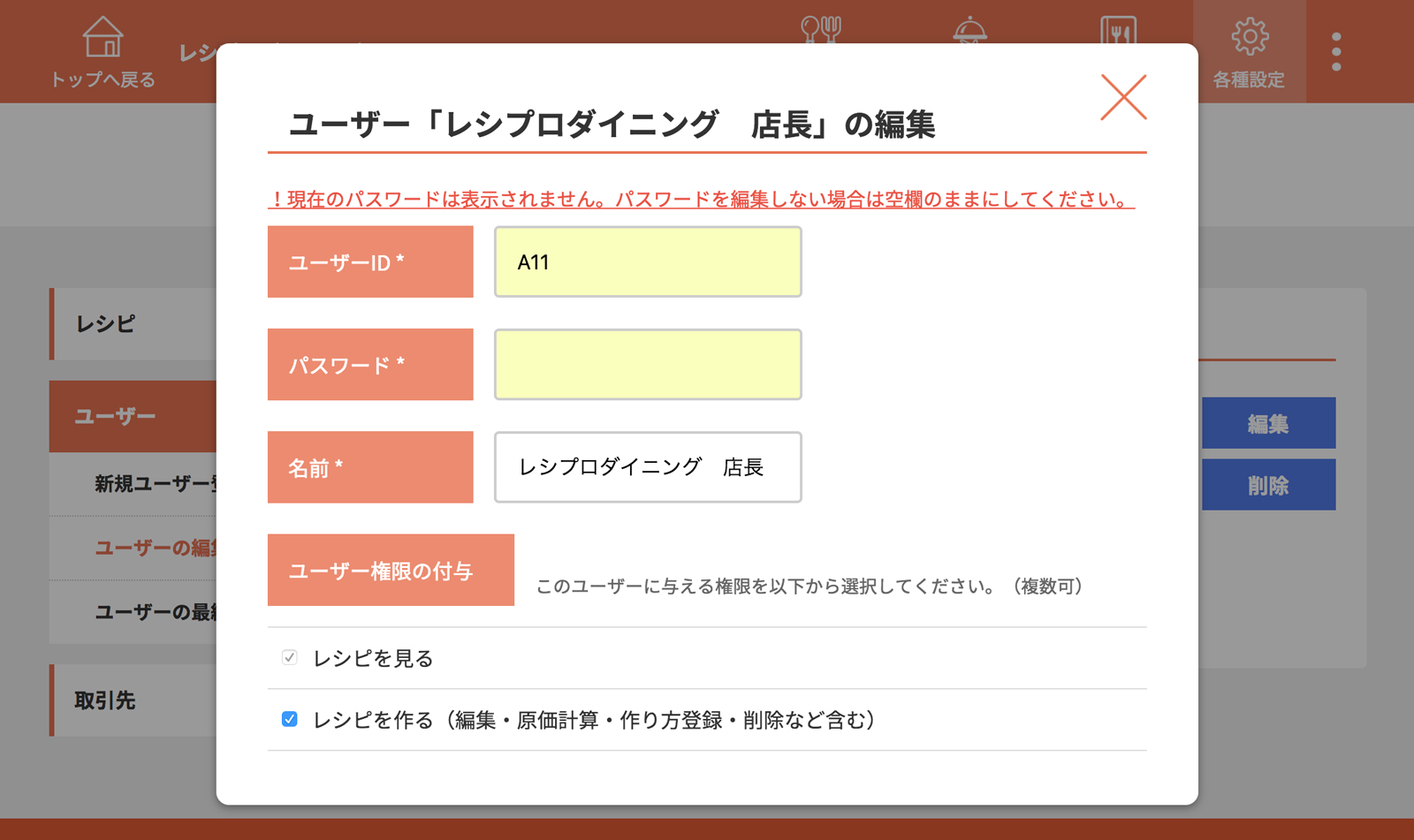
Task: Expand the 取引先 sidebar section
Action: coord(133,700)
